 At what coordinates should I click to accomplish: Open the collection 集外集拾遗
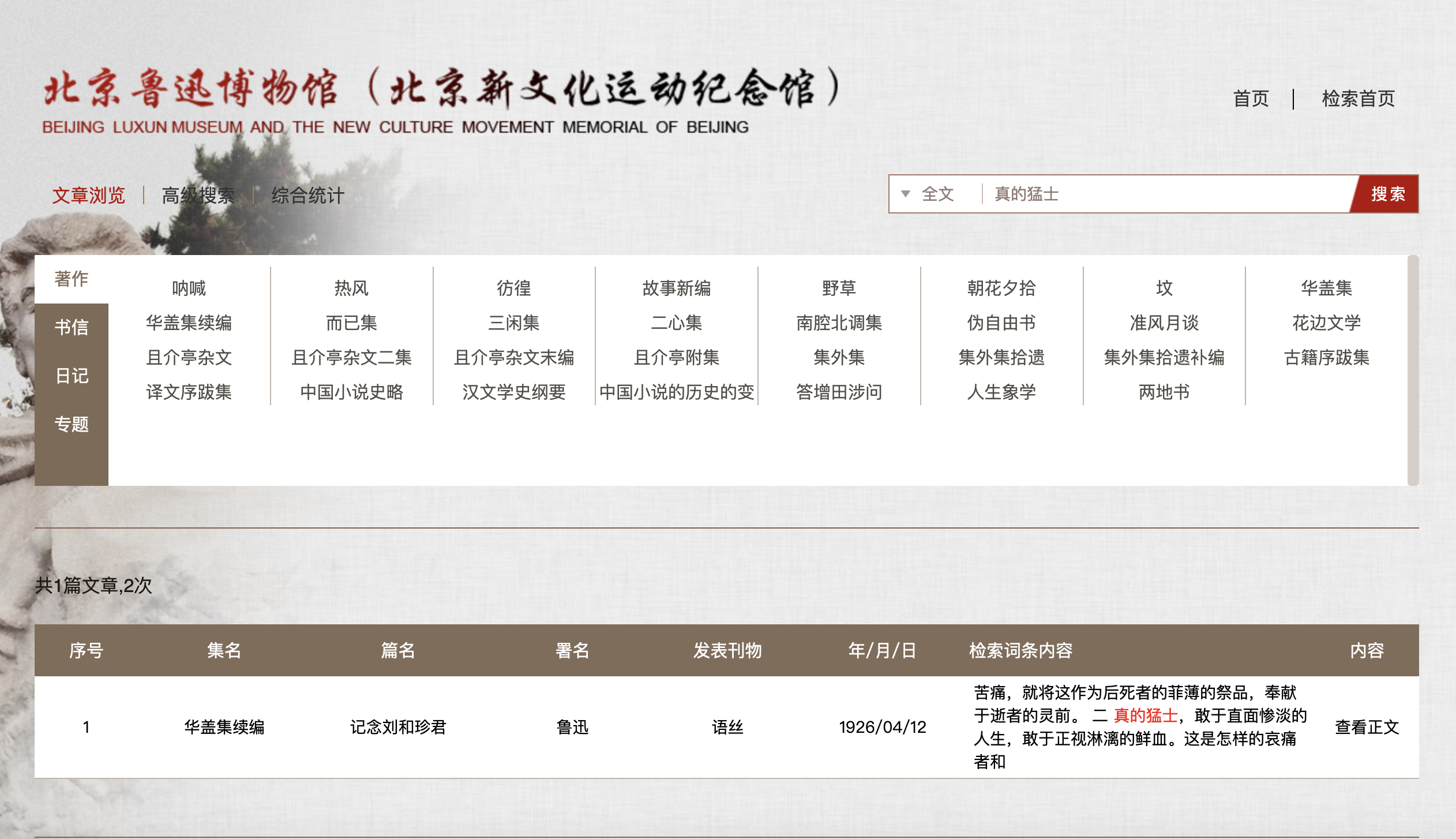click(1001, 357)
